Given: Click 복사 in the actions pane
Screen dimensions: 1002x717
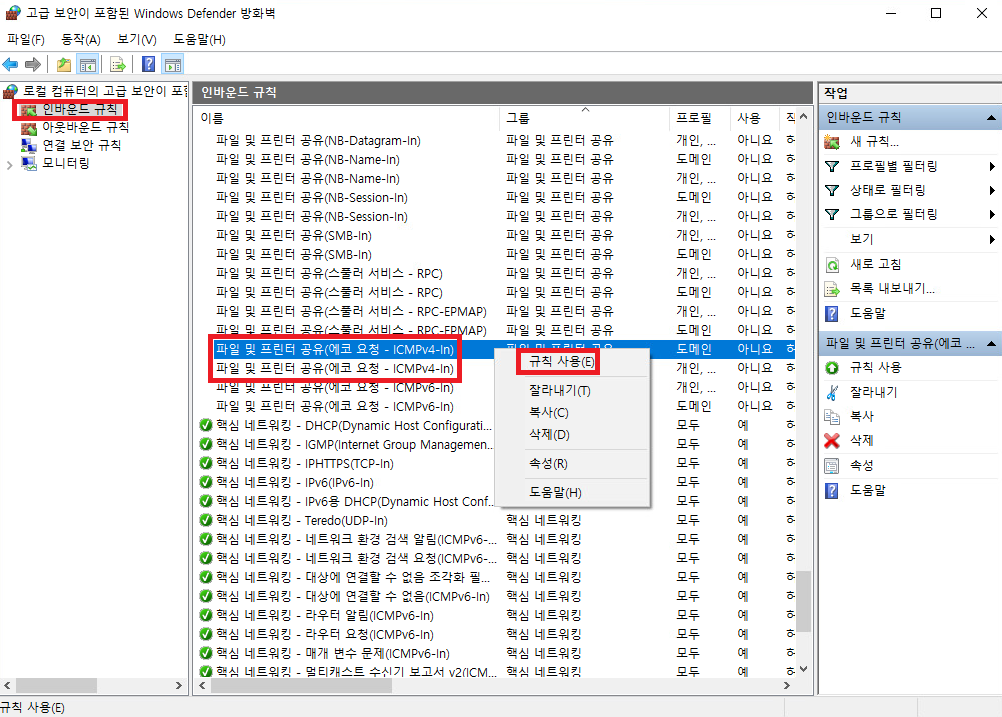Looking at the screenshot, I should point(861,417).
